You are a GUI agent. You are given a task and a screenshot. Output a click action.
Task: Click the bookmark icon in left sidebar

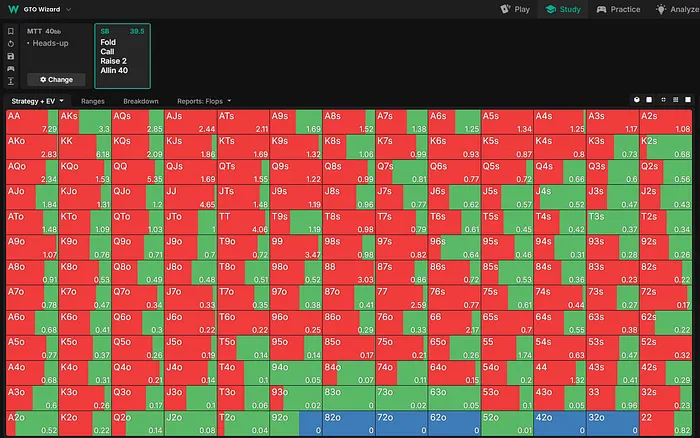pos(10,31)
